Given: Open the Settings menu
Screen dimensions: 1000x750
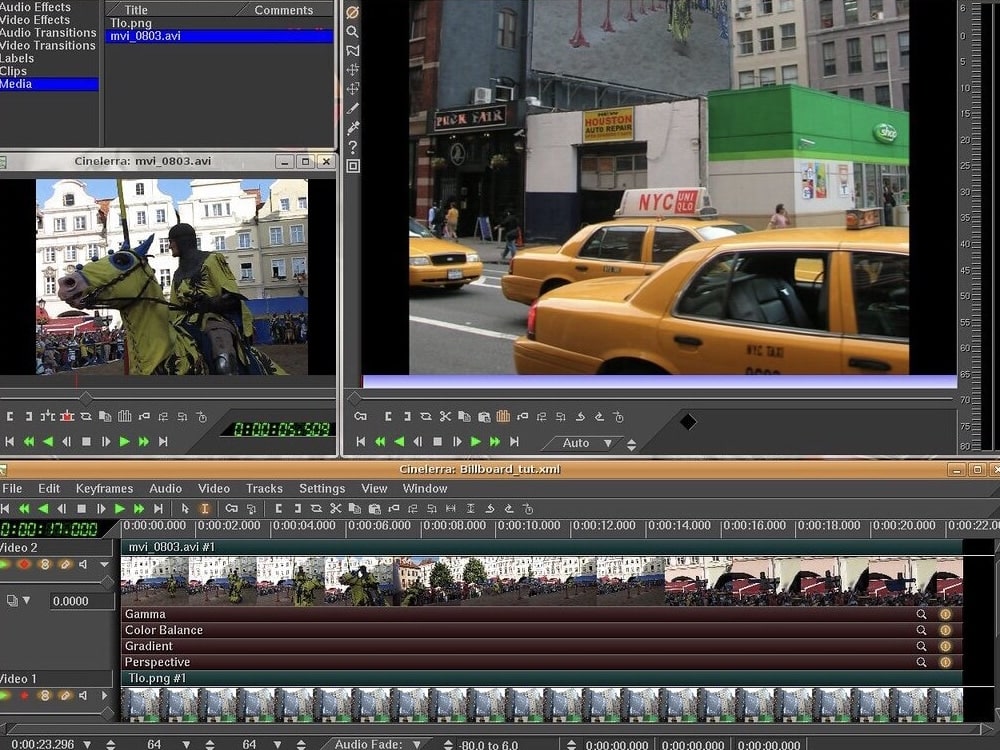Looking at the screenshot, I should 322,489.
